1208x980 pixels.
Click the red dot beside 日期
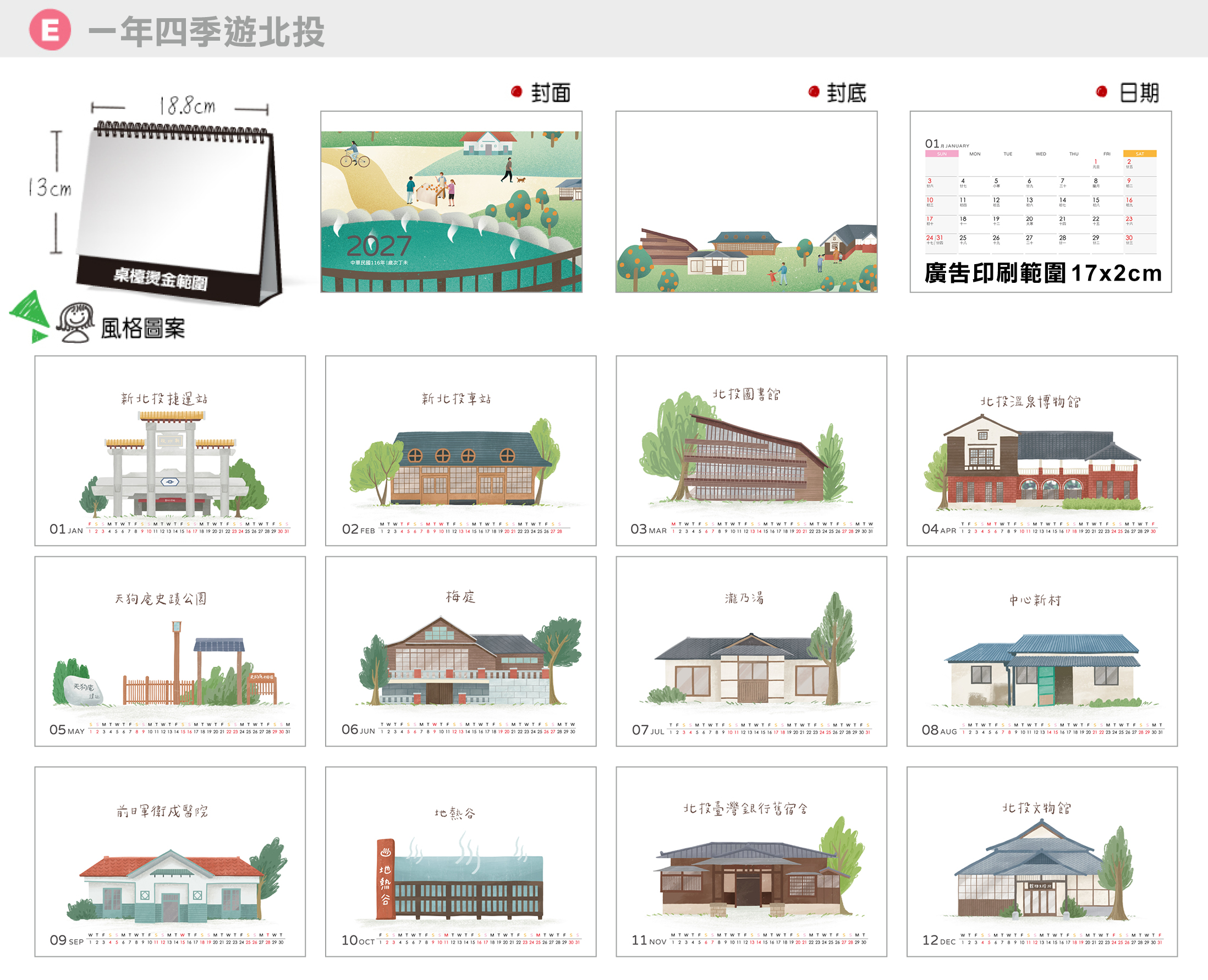1101,91
